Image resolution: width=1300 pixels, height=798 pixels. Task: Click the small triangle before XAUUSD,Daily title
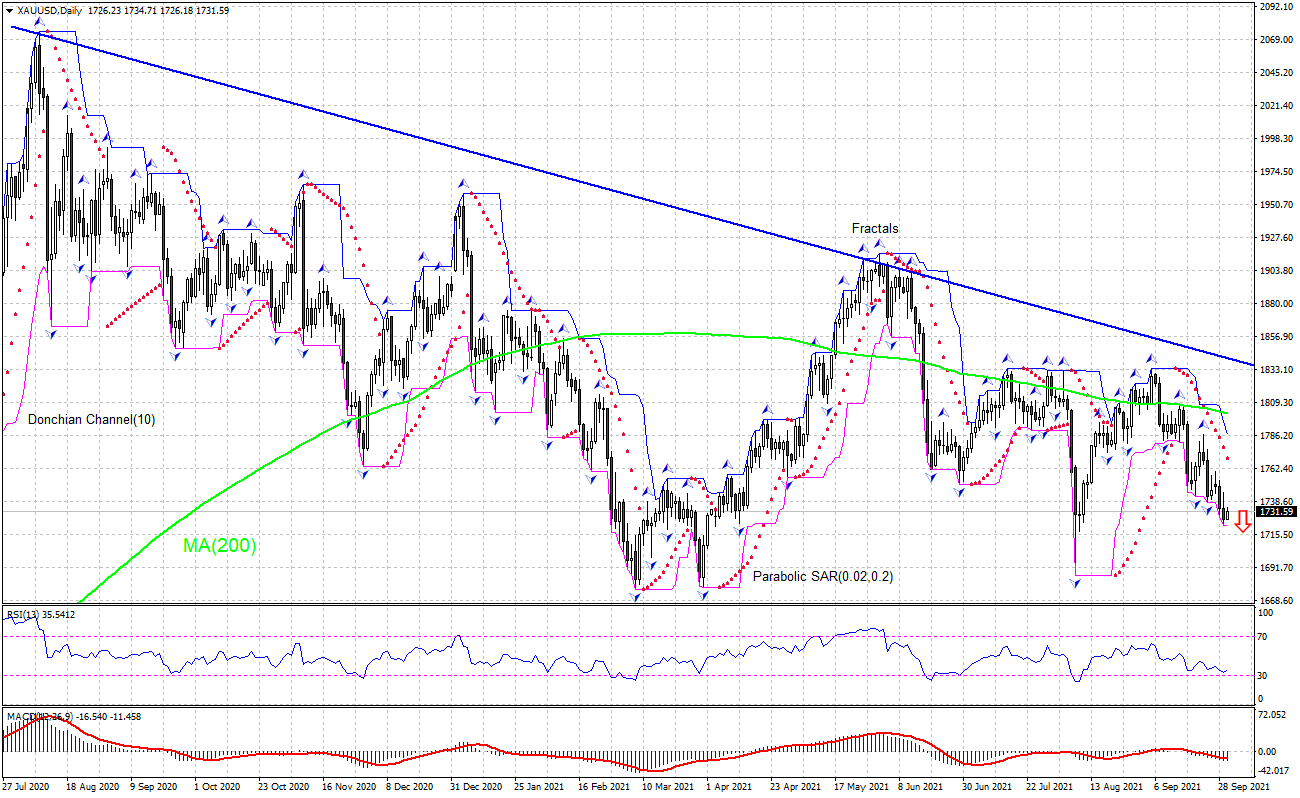[9, 10]
